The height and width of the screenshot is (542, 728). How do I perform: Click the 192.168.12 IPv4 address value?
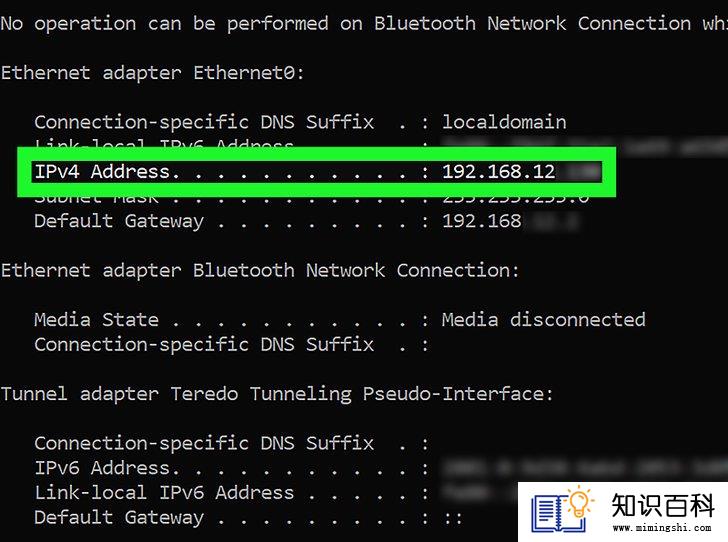[499, 172]
